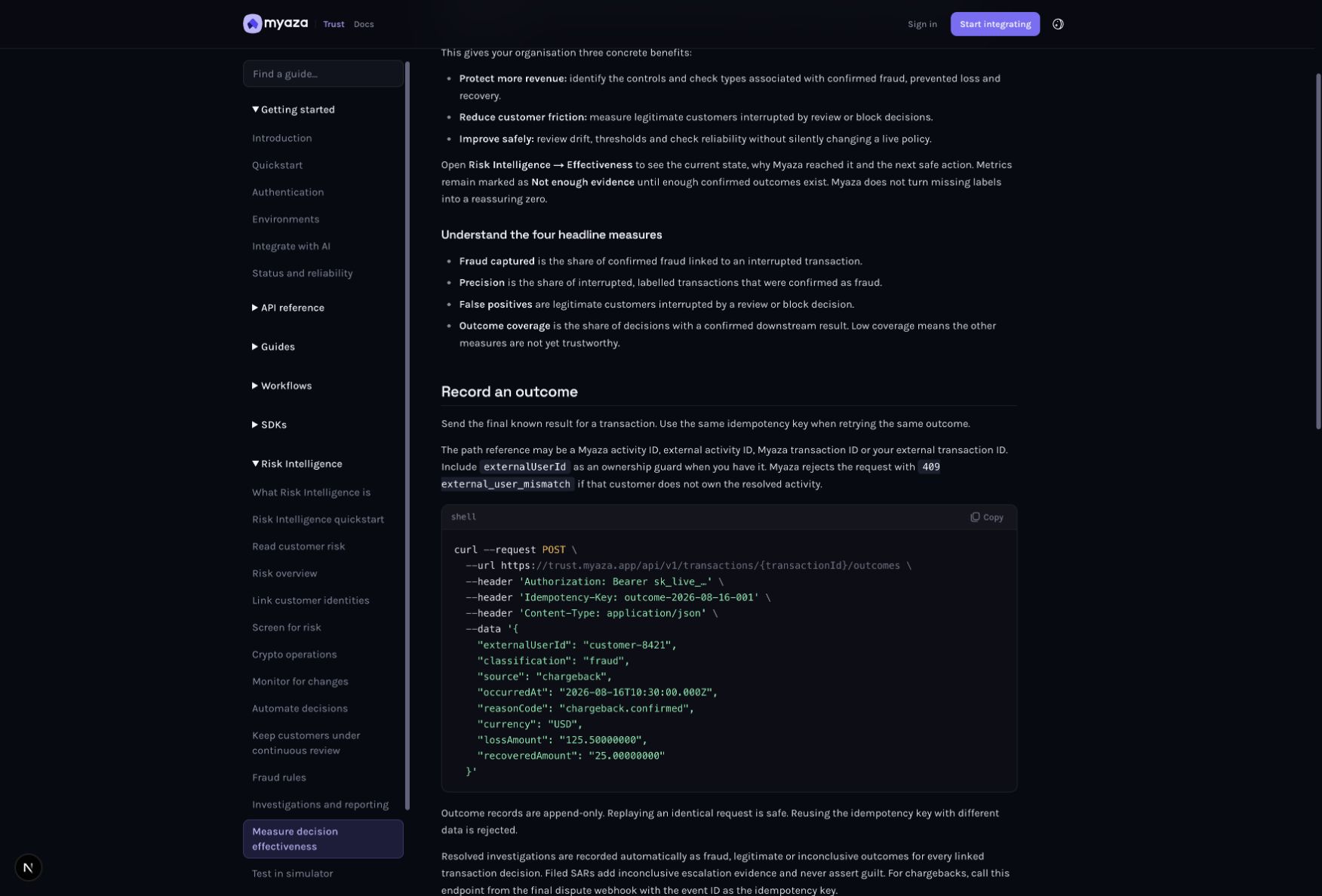Open the Fraud rules page

(x=278, y=778)
